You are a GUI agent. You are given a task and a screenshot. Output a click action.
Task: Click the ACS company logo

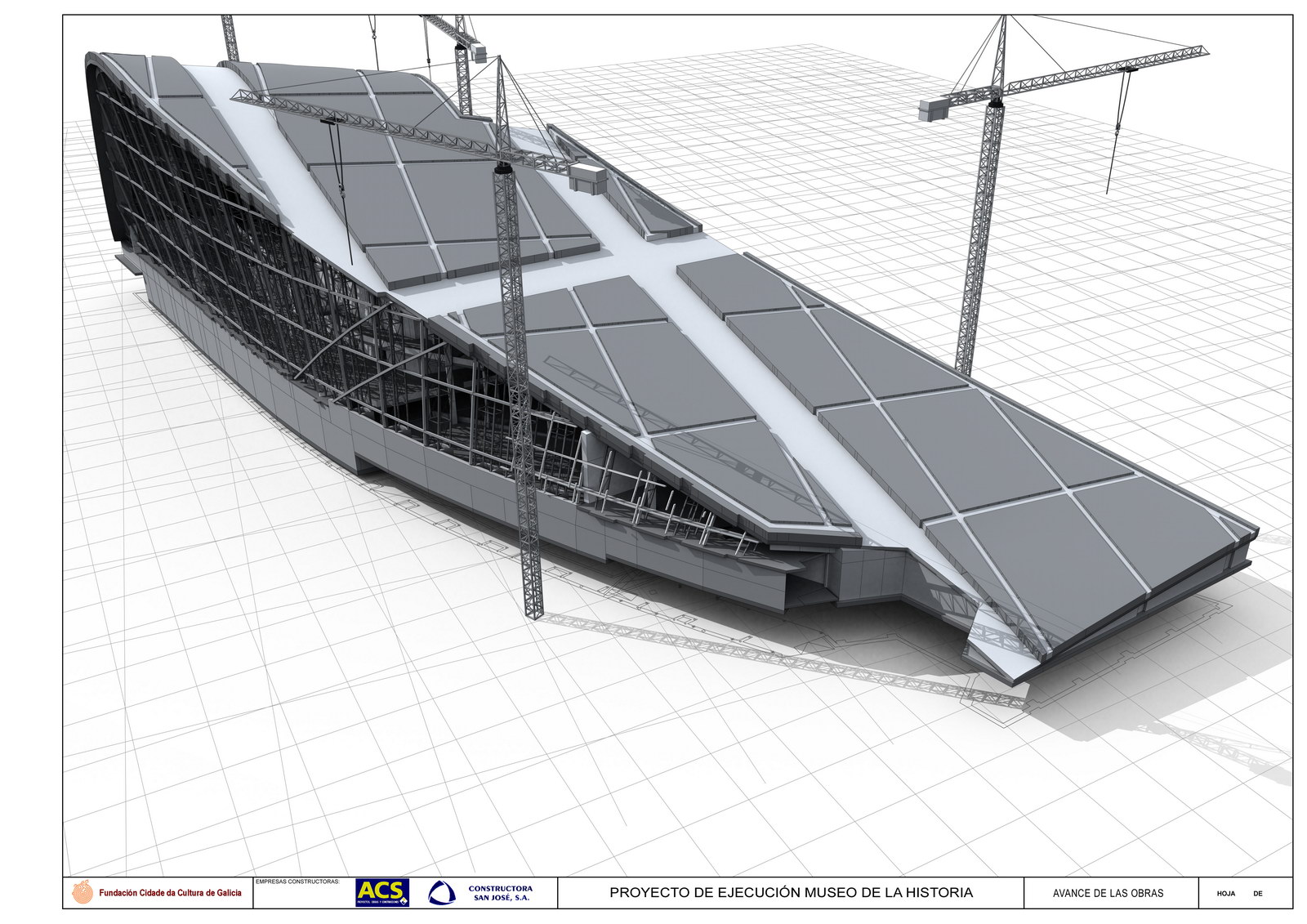[381, 892]
